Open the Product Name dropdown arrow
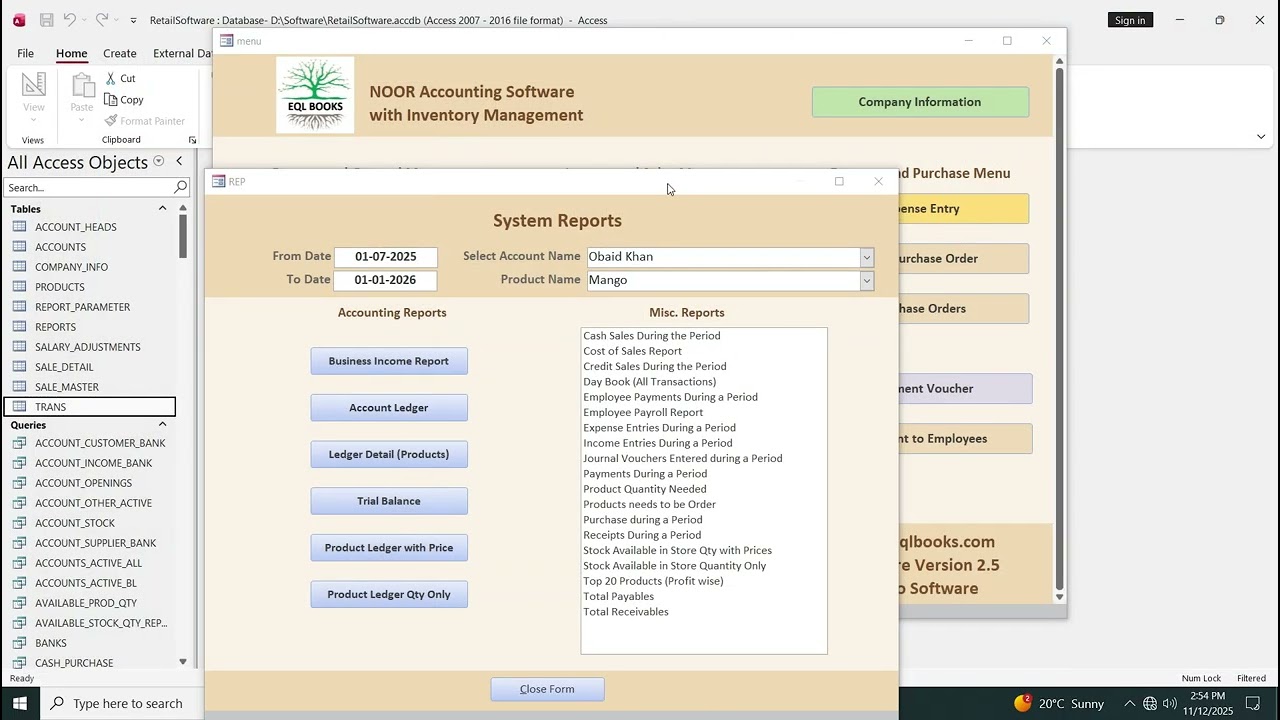Image resolution: width=1280 pixels, height=720 pixels. pyautogui.click(x=867, y=280)
